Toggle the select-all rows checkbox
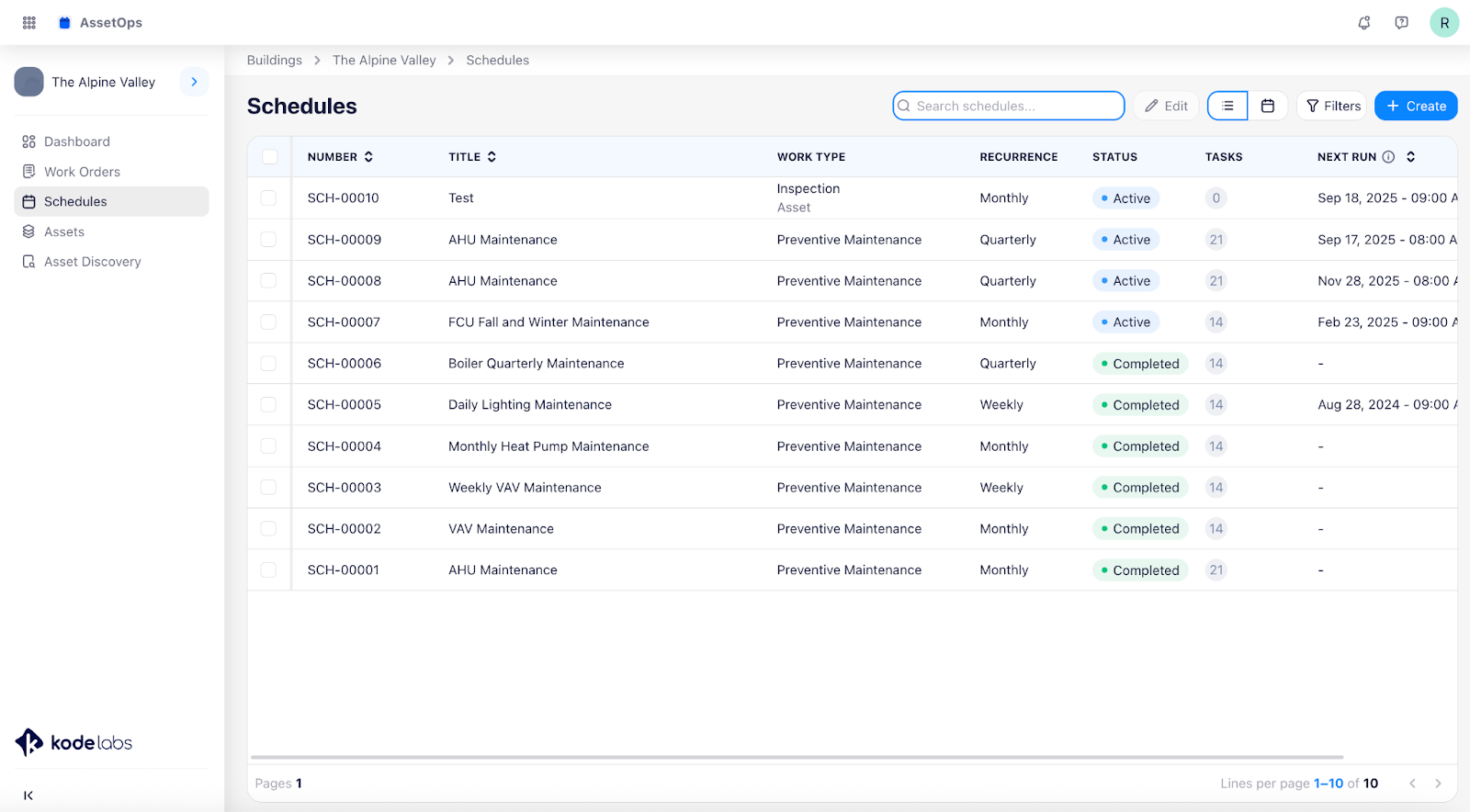The width and height of the screenshot is (1470, 812). 270,157
